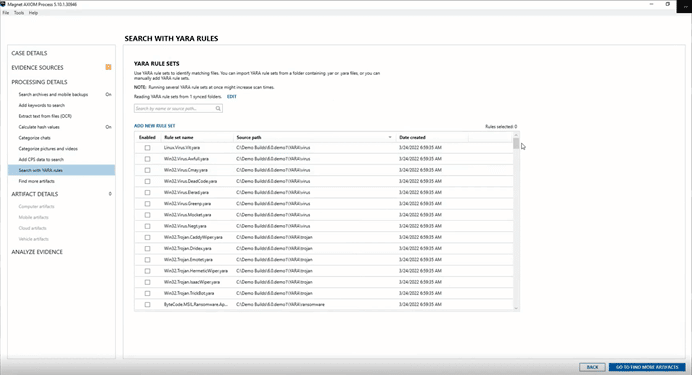
Task: Go to Case Details section
Action: click(29, 53)
